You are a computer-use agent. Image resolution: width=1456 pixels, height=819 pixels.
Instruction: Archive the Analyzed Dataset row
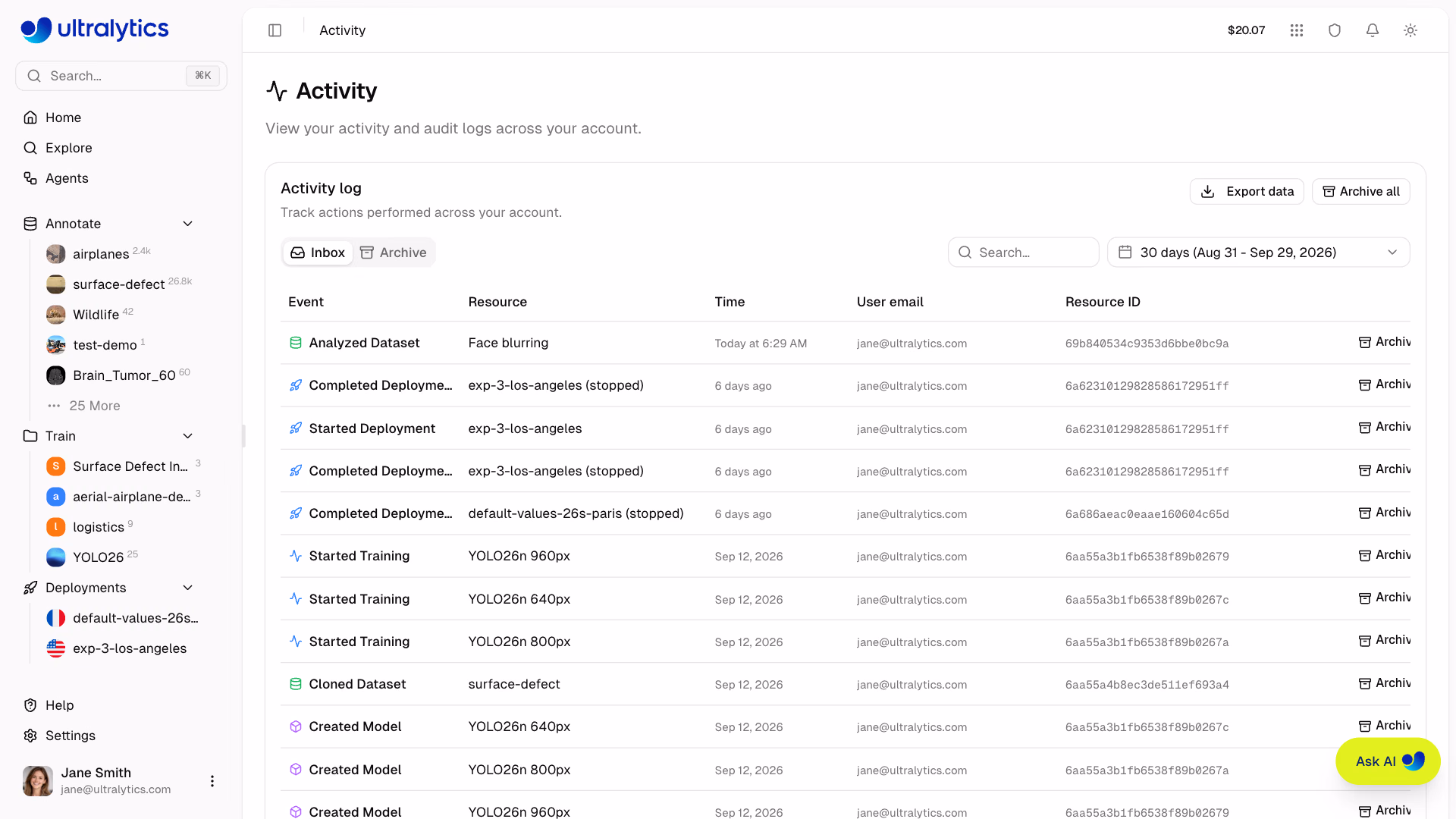point(1384,343)
